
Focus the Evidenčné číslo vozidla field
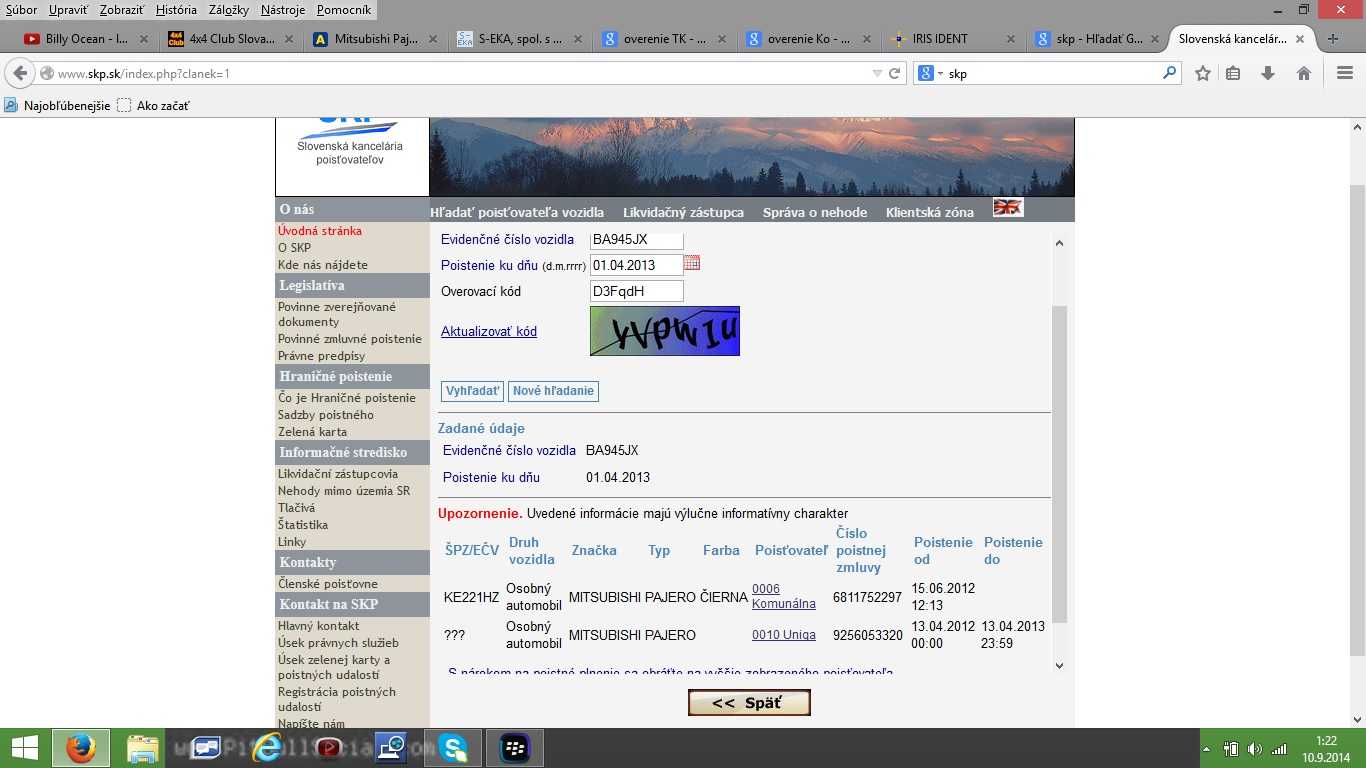tap(637, 240)
